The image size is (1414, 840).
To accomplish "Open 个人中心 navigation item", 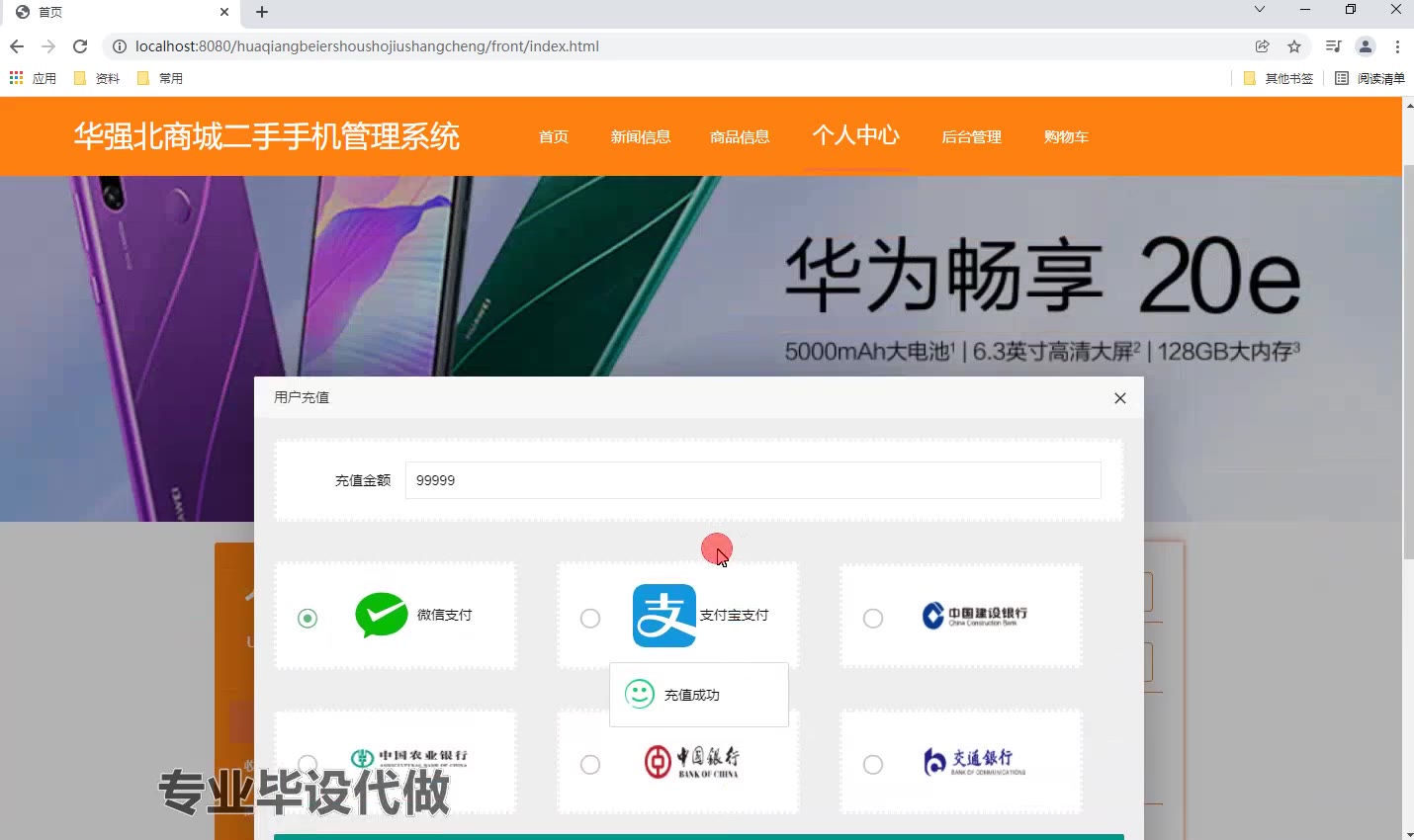I will click(x=856, y=135).
